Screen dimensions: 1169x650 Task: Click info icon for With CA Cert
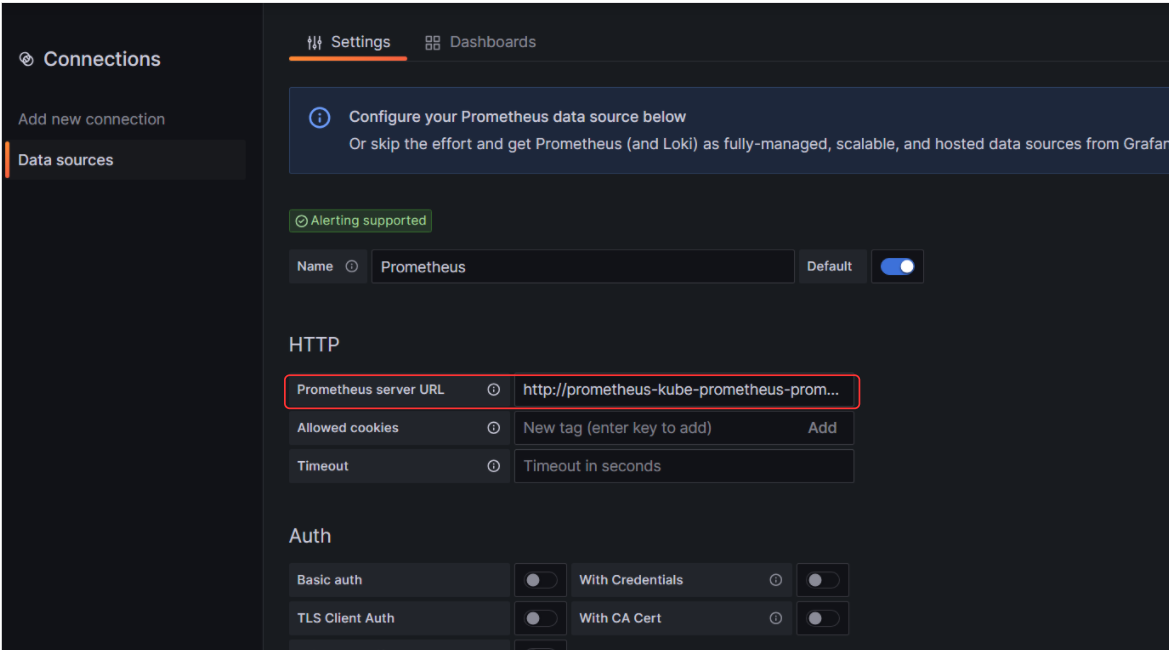tap(776, 618)
